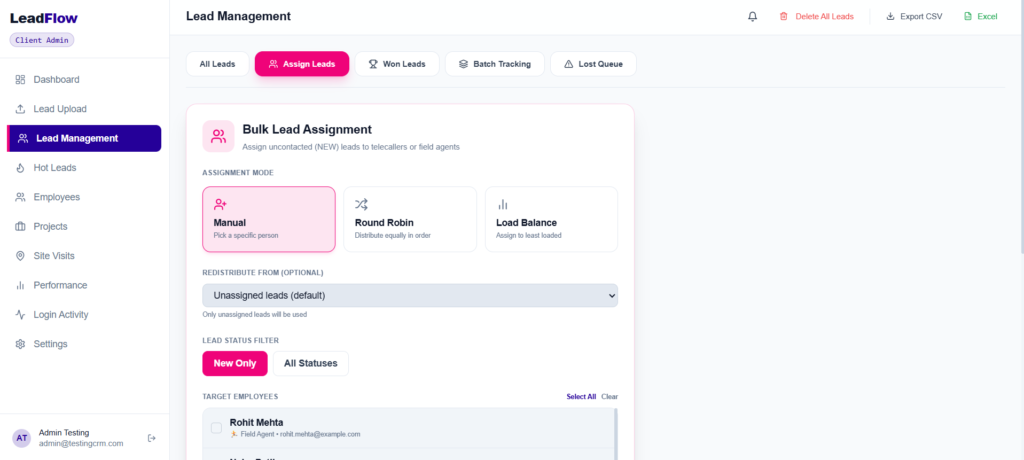Expand the Redistribute From dropdown
1024x460 pixels.
click(x=410, y=295)
